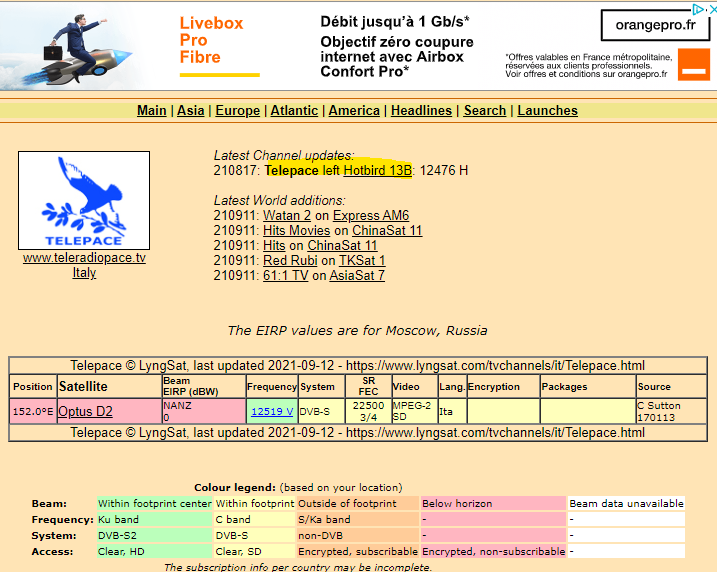The width and height of the screenshot is (717, 572).
Task: Open the Hits Movies channel link
Action: click(x=296, y=230)
